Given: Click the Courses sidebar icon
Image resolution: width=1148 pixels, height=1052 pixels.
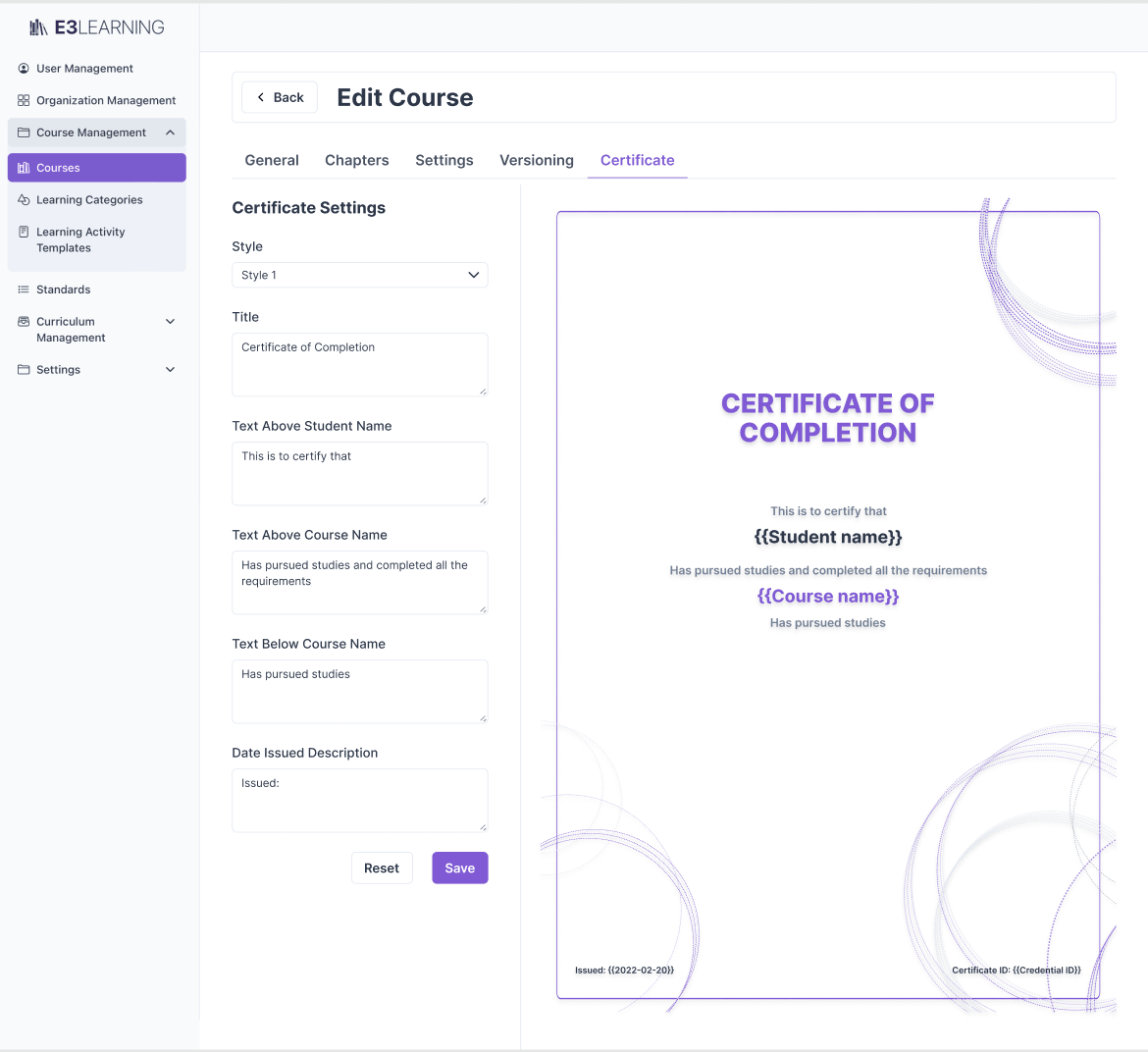Looking at the screenshot, I should coord(24,168).
